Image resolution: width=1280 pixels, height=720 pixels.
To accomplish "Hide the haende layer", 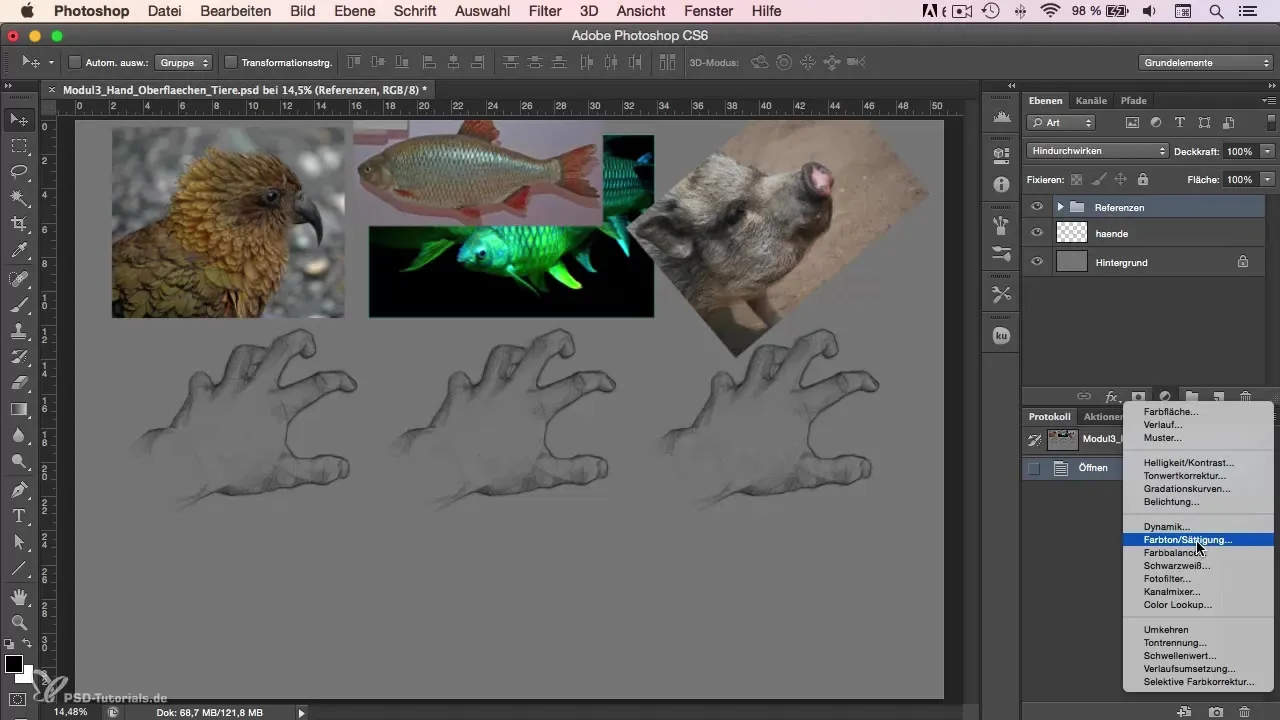I will 1037,233.
